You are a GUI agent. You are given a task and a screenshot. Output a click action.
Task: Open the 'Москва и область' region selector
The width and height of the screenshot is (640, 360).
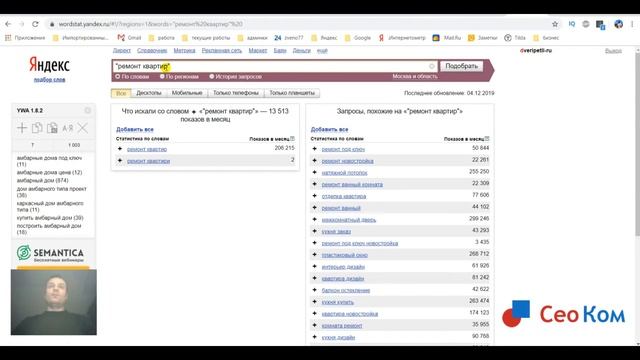[415, 76]
